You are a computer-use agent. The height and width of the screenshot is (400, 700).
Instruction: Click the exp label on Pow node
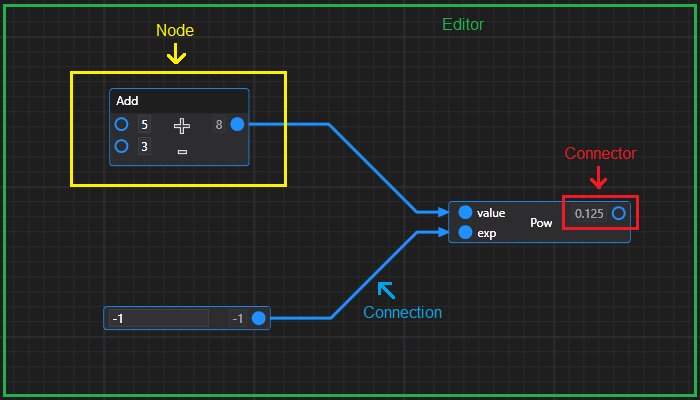(x=487, y=233)
